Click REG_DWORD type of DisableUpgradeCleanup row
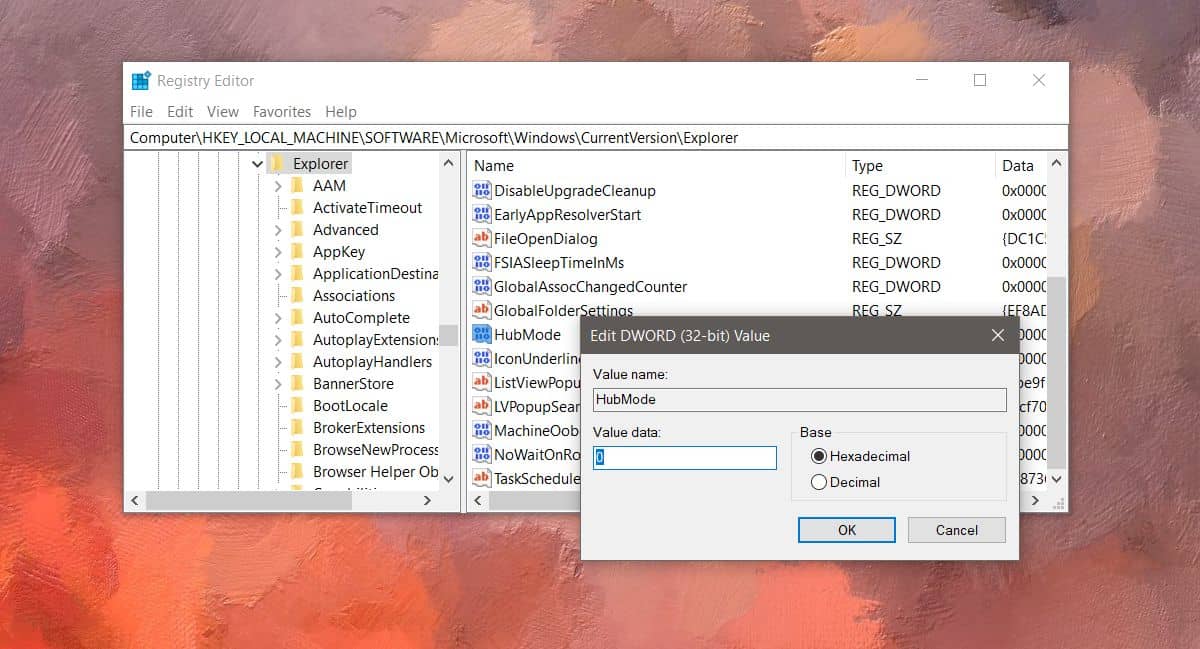This screenshot has width=1200, height=649. 896,190
